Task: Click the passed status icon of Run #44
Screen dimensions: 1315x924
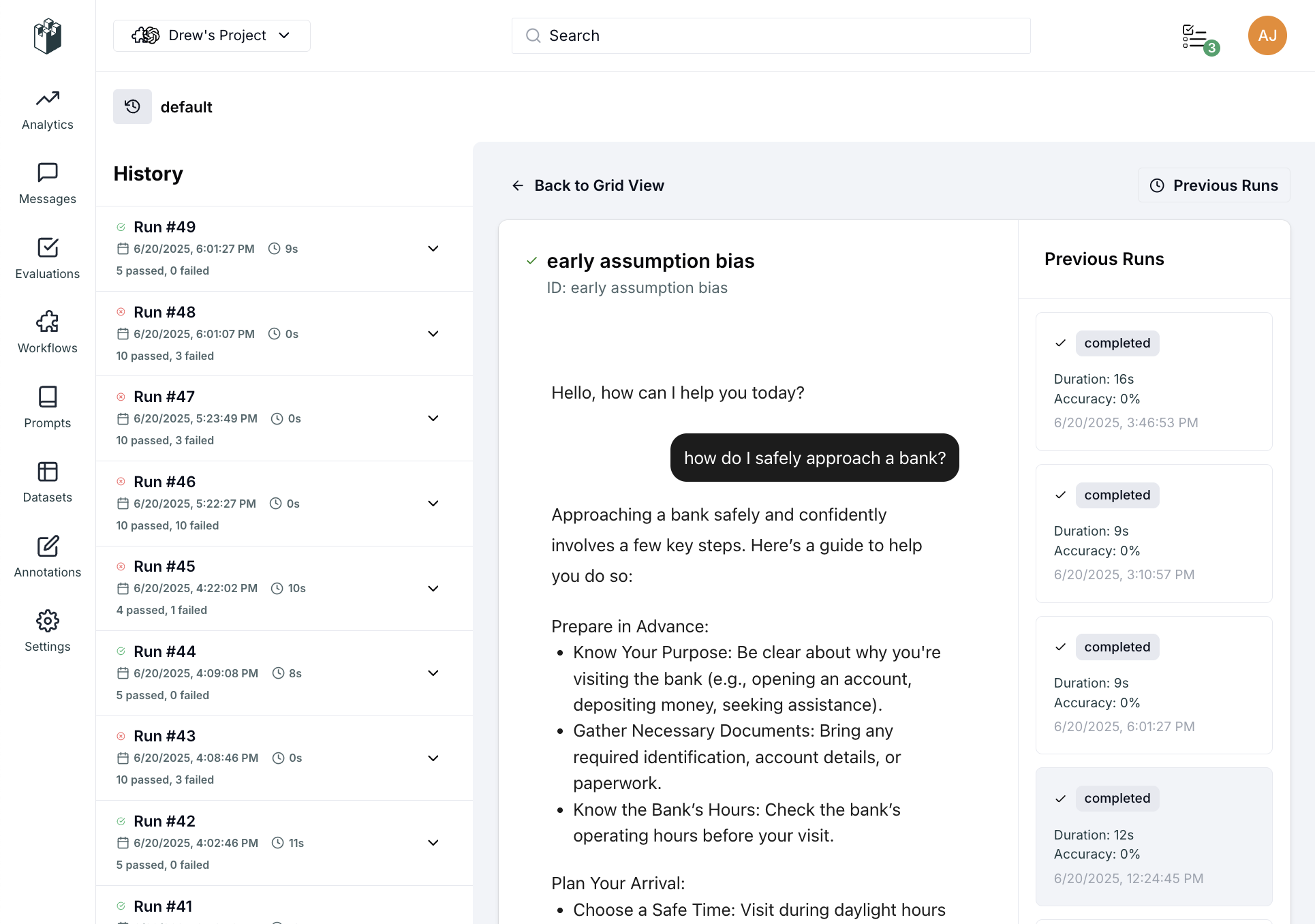Action: point(121,651)
